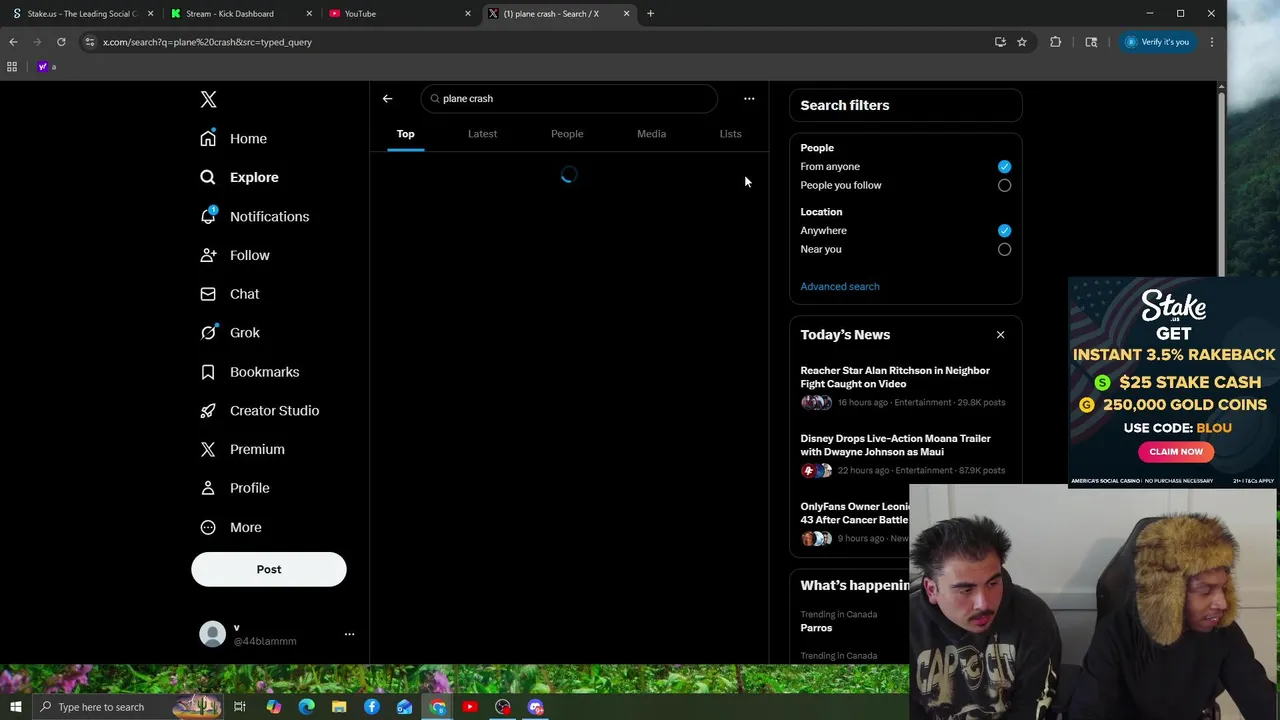Click the X logo in sidebar
1280x720 pixels.
coord(208,99)
